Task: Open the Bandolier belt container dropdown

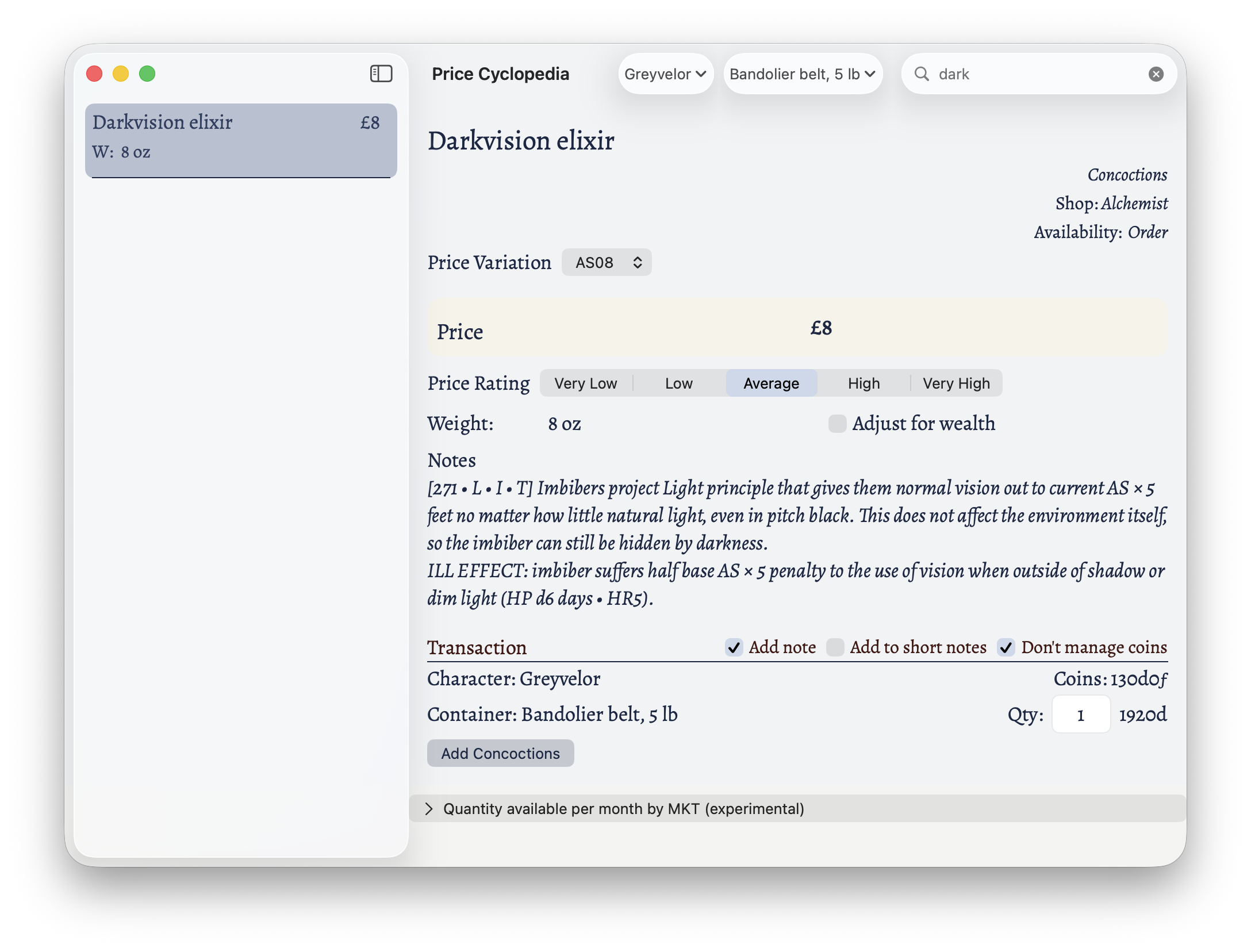Action: click(x=802, y=74)
